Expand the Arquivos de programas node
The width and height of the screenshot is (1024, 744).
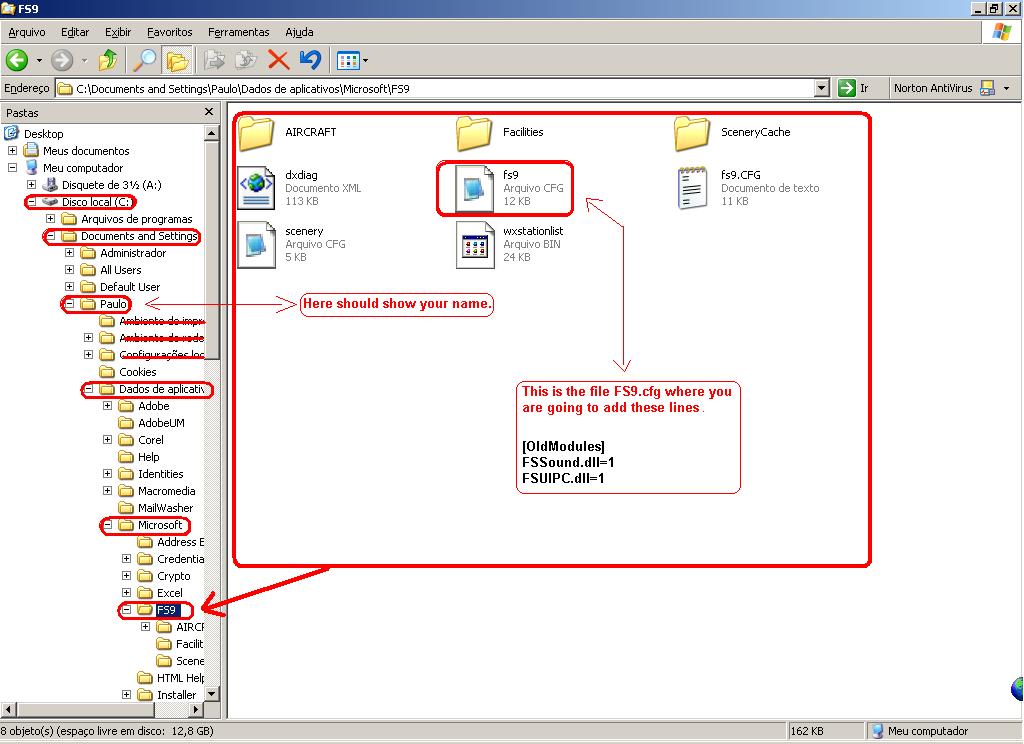pyautogui.click(x=50, y=218)
